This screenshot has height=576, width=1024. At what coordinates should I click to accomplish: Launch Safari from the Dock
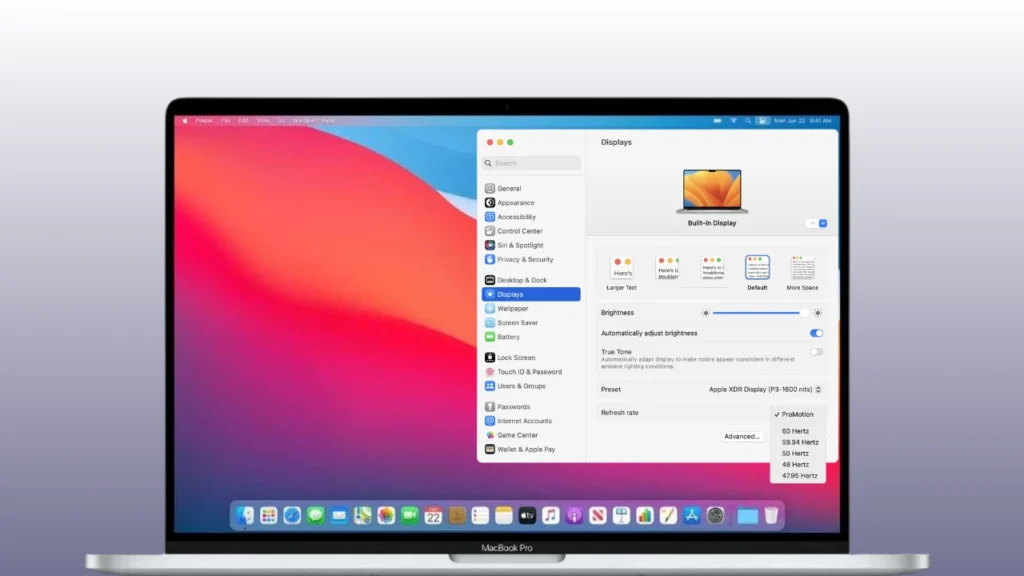pyautogui.click(x=292, y=515)
